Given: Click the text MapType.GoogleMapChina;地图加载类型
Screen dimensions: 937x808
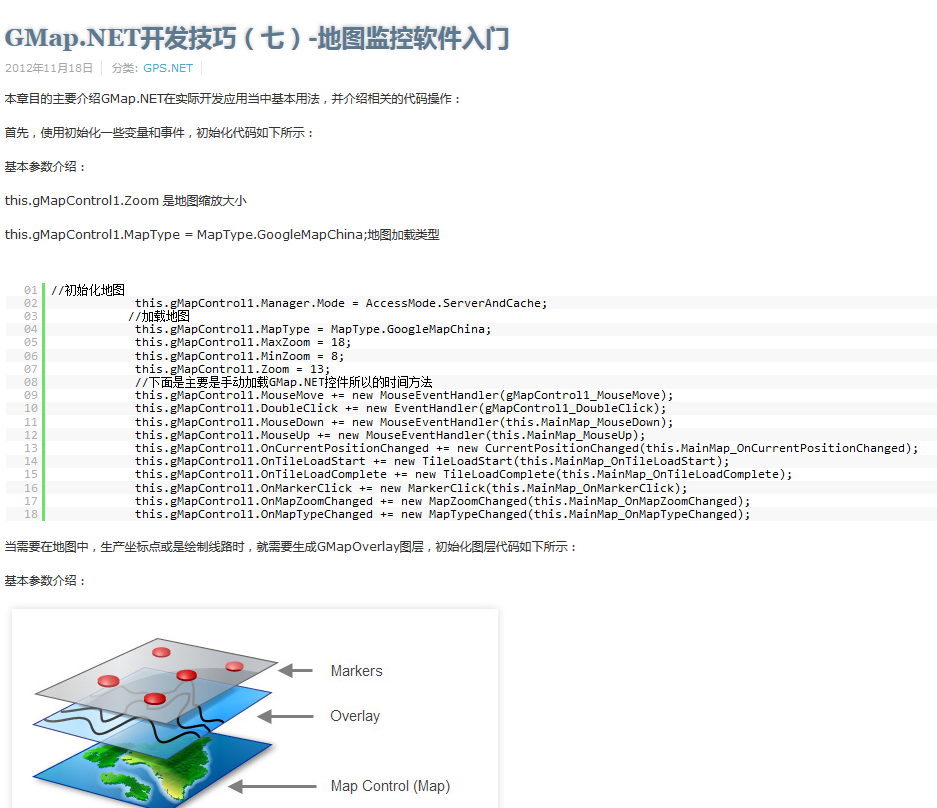Looking at the screenshot, I should 318,235.
